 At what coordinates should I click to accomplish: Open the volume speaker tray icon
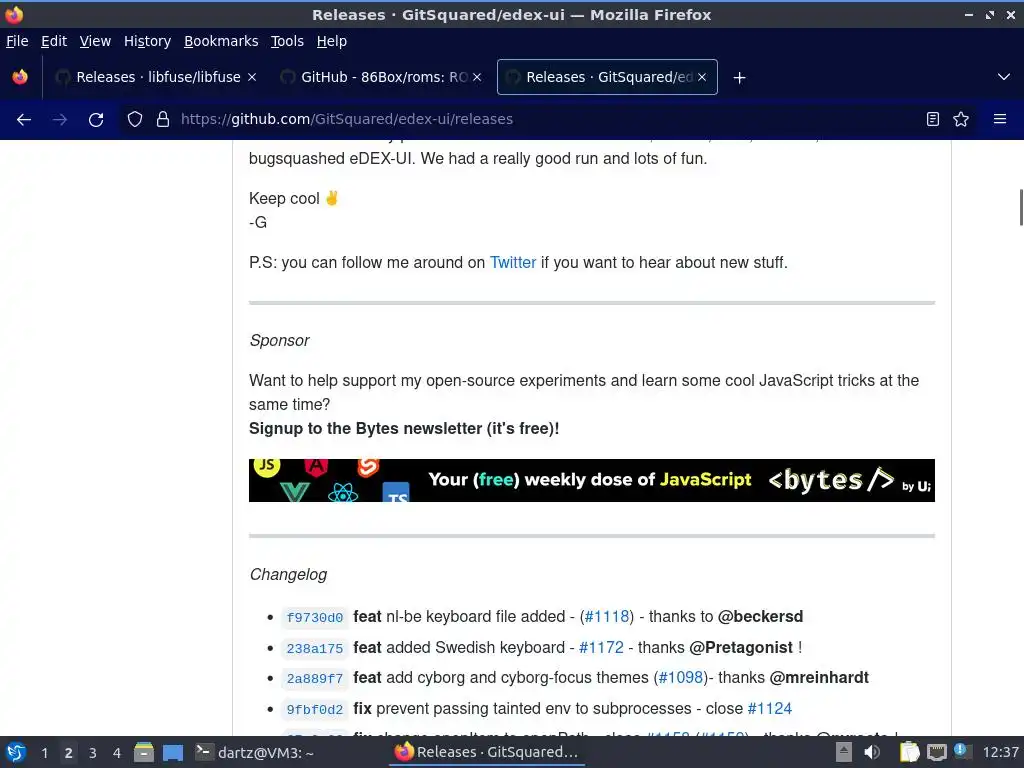click(x=872, y=752)
